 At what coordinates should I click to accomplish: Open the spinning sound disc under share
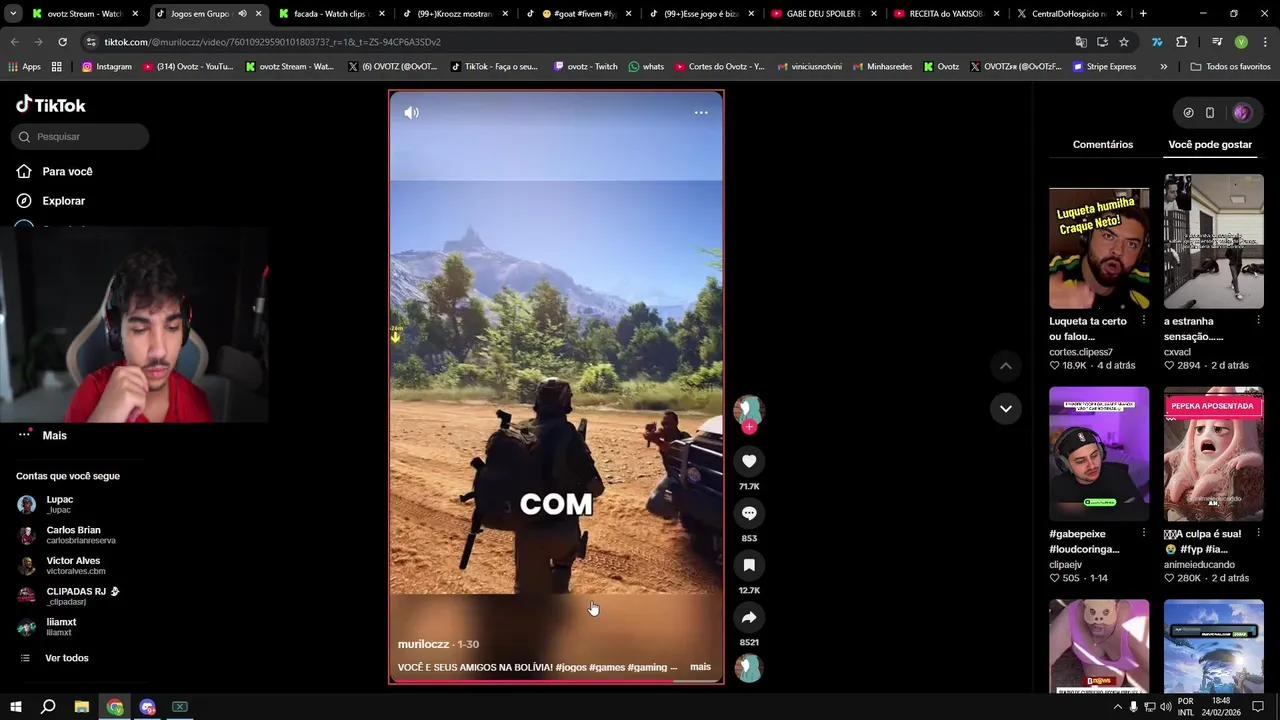point(749,668)
